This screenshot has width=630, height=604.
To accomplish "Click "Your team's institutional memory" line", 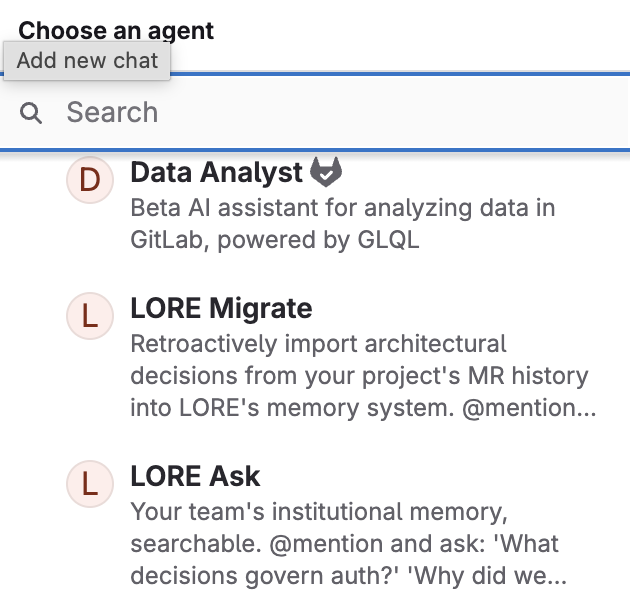I will pyautogui.click(x=319, y=512).
